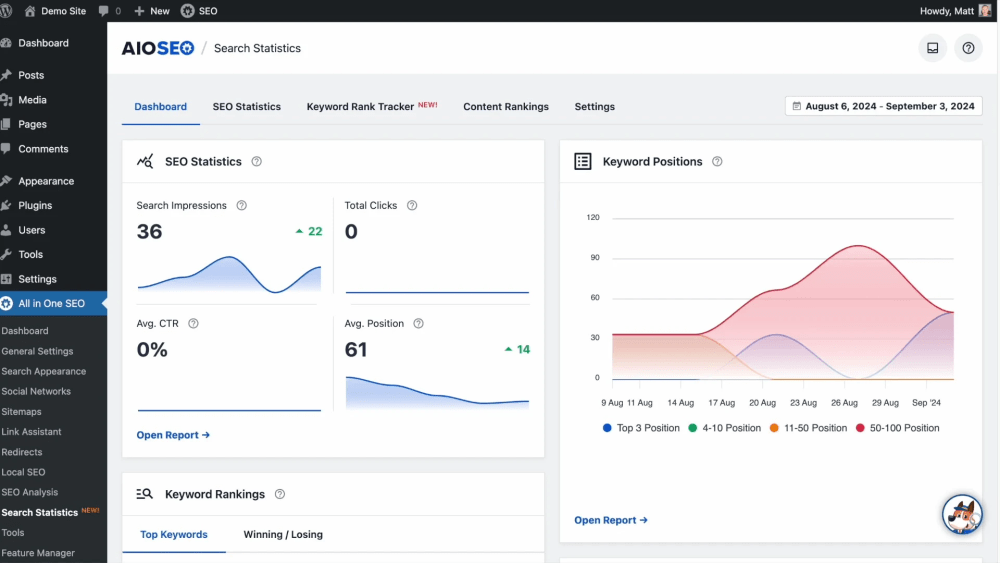Open the help circle icon in header

pyautogui.click(x=968, y=48)
